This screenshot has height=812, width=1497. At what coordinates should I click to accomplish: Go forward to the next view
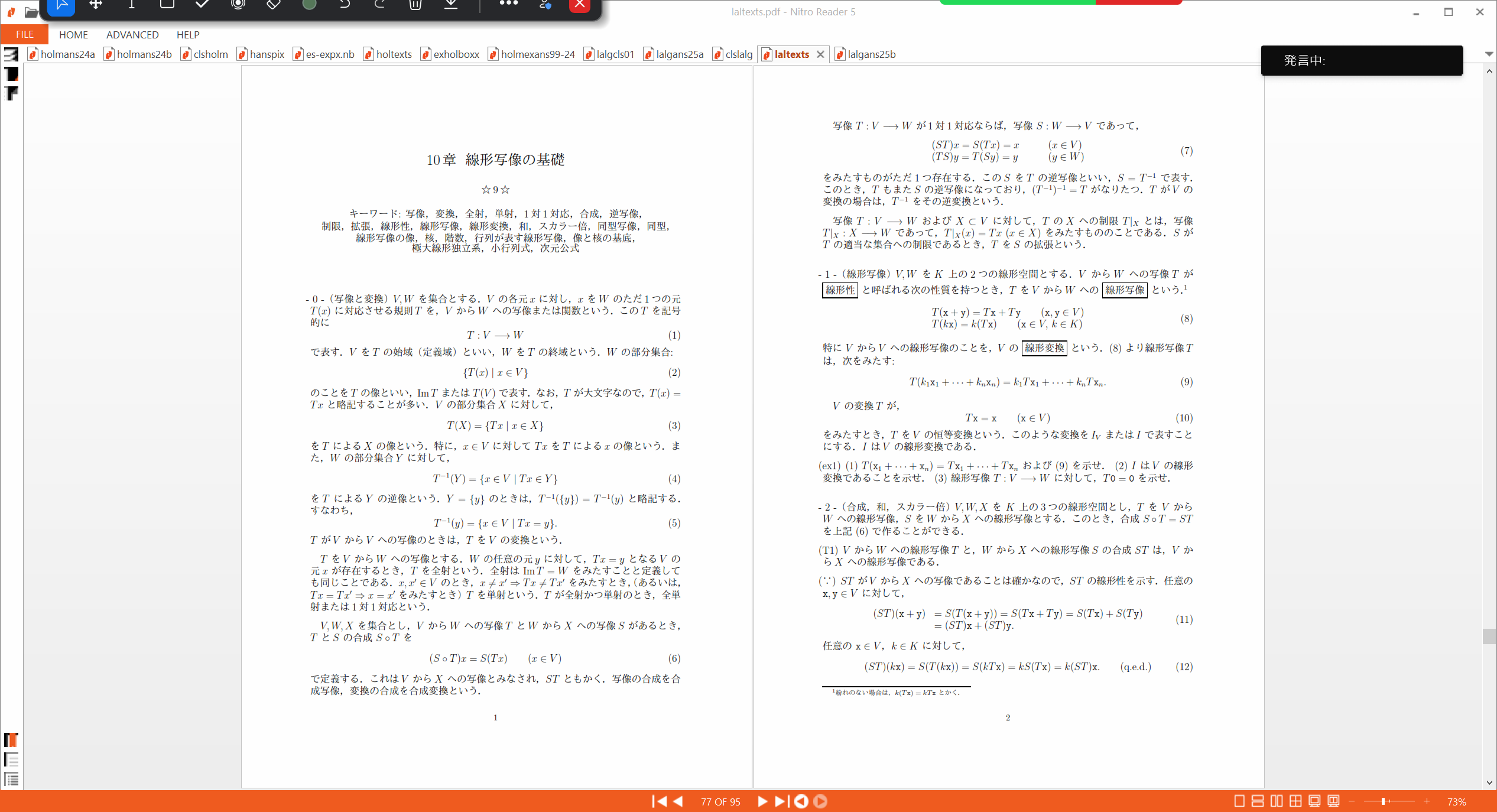pyautogui.click(x=820, y=801)
